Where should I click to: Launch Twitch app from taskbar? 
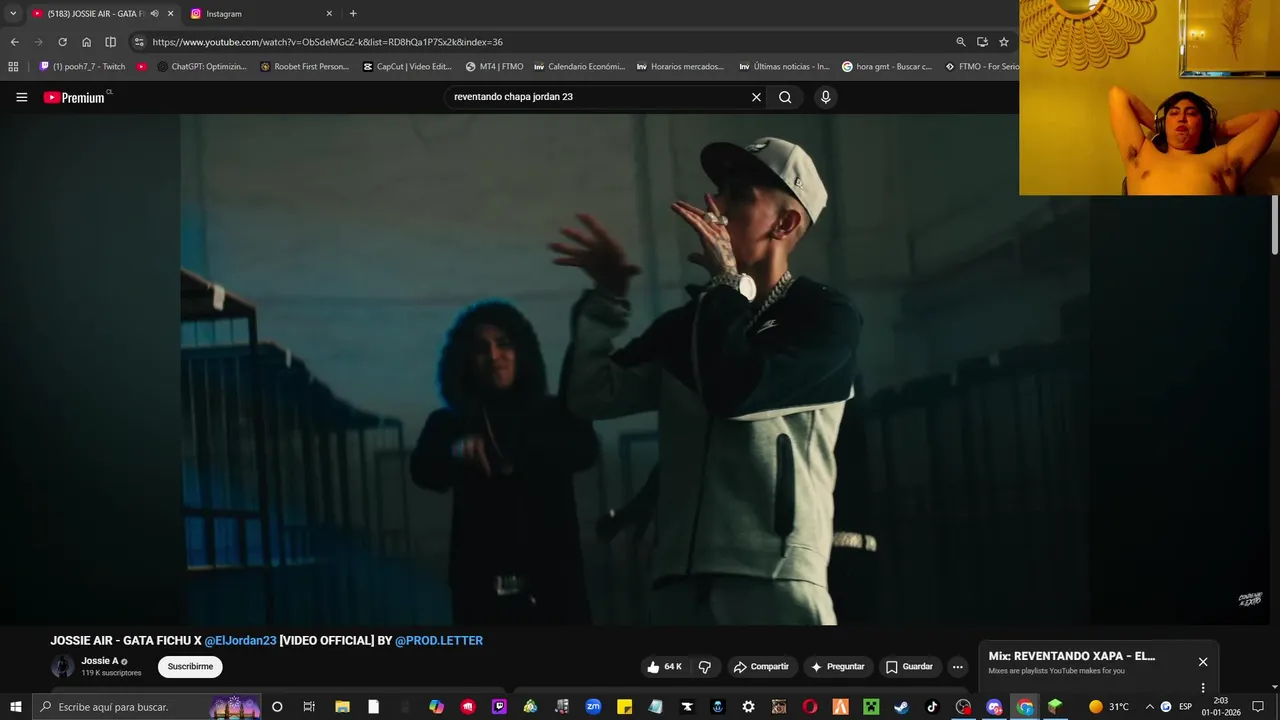click(499, 707)
